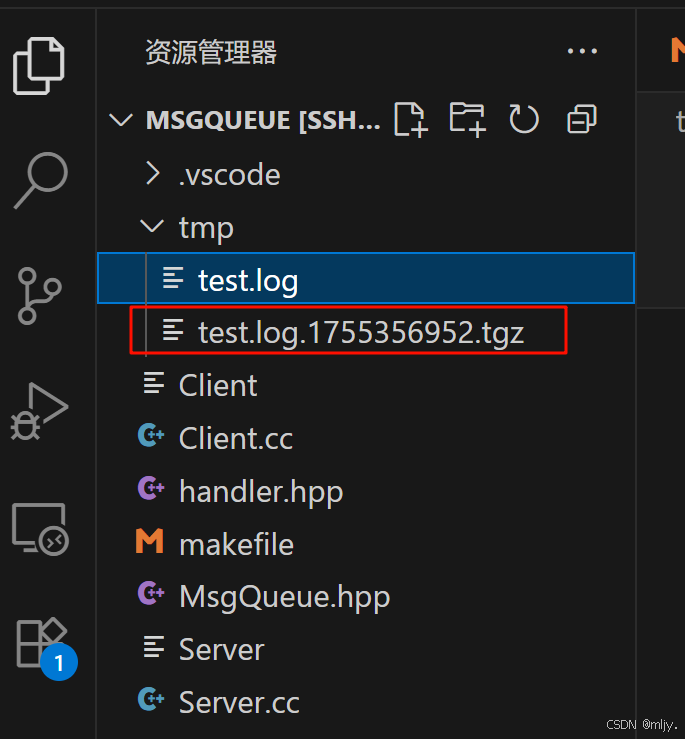685x739 pixels.
Task: Open the makefile
Action: coord(366,543)
